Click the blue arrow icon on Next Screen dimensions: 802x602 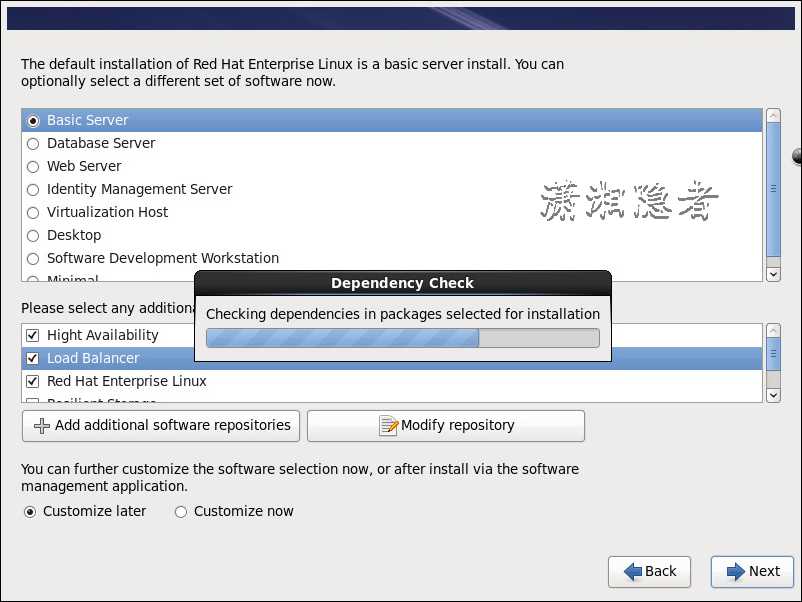coord(736,571)
